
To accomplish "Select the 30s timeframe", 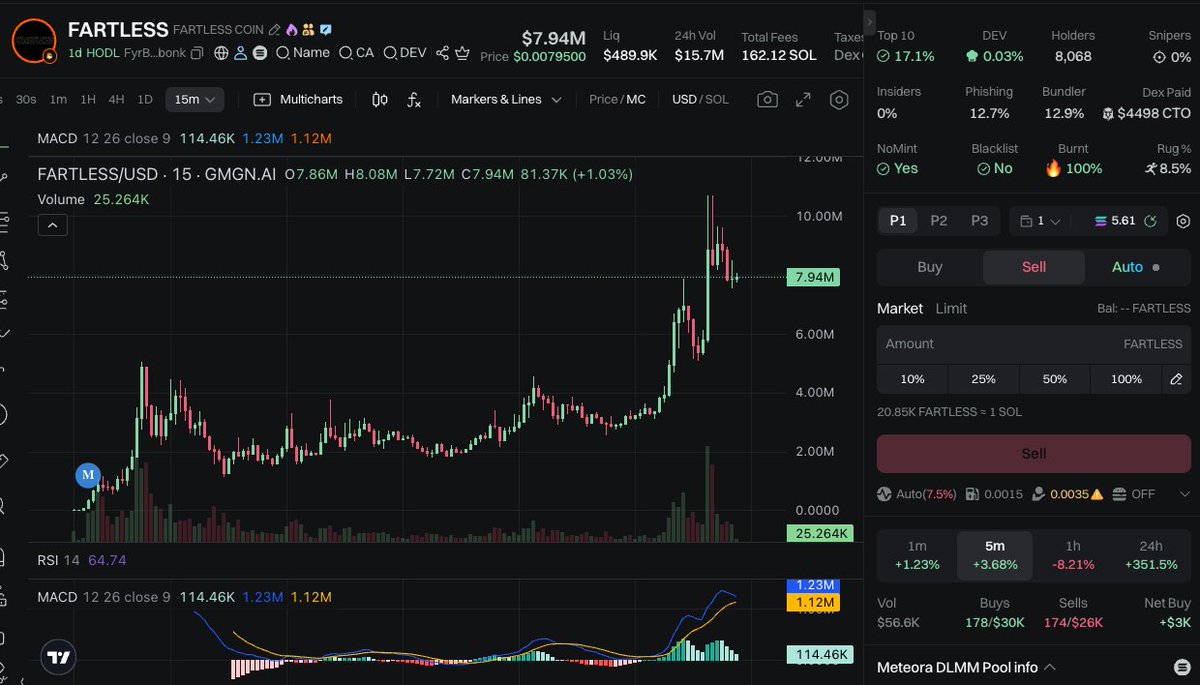I will click(26, 99).
